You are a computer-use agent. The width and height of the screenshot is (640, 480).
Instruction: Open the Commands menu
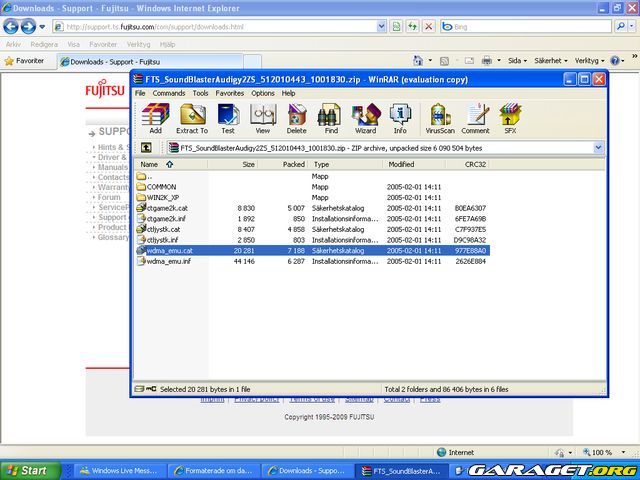[169, 93]
